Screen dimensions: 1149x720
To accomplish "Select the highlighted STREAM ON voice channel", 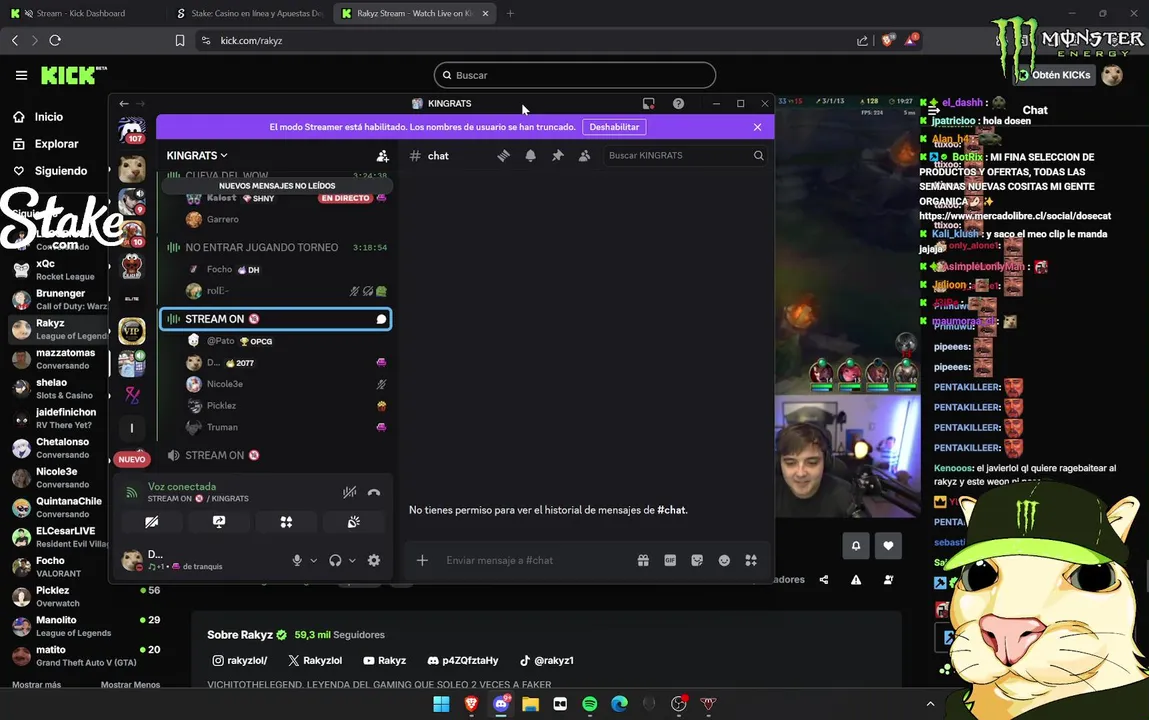I will (x=276, y=319).
